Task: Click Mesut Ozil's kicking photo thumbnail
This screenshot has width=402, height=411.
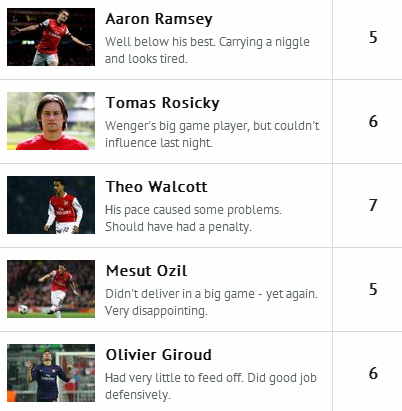Action: pyautogui.click(x=51, y=289)
